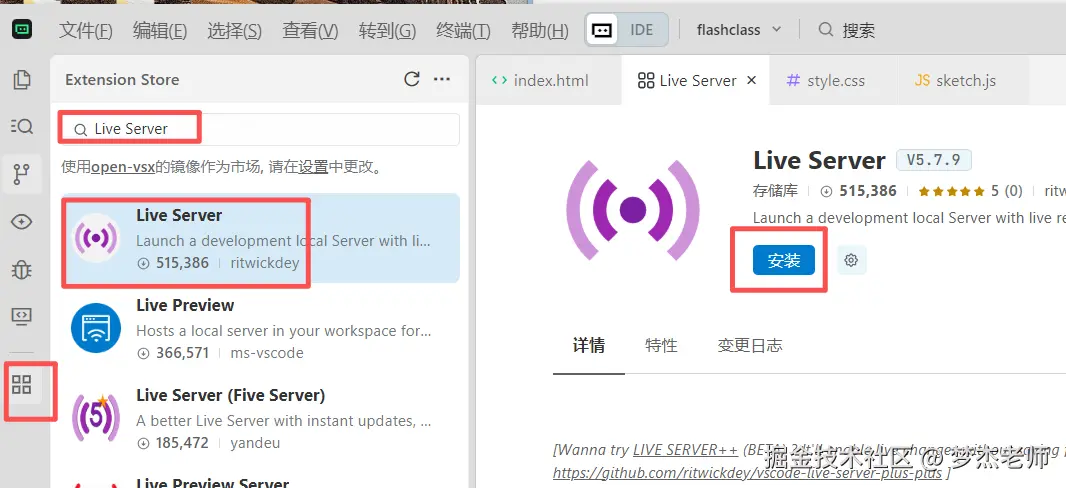Open the Extensions grid icon
Screen dimensions: 1066x488
coord(22,385)
